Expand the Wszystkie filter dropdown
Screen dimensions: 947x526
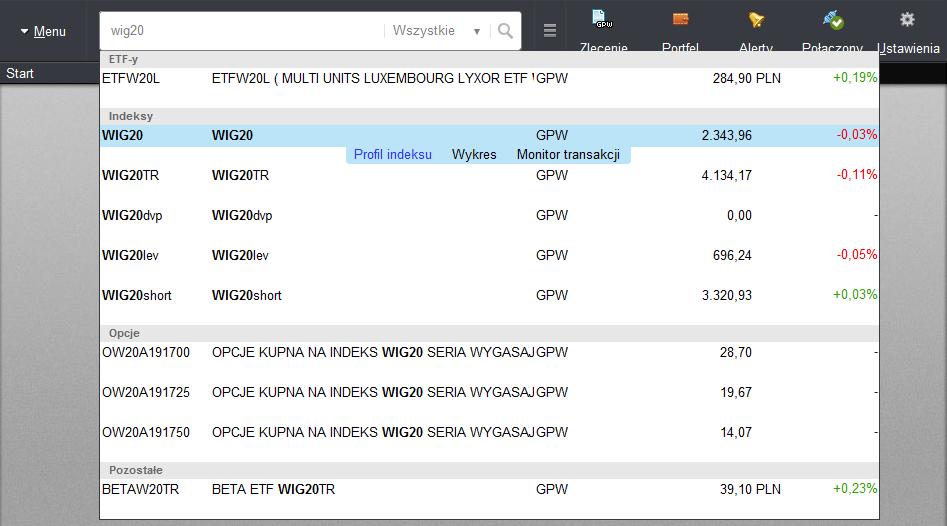pos(436,31)
